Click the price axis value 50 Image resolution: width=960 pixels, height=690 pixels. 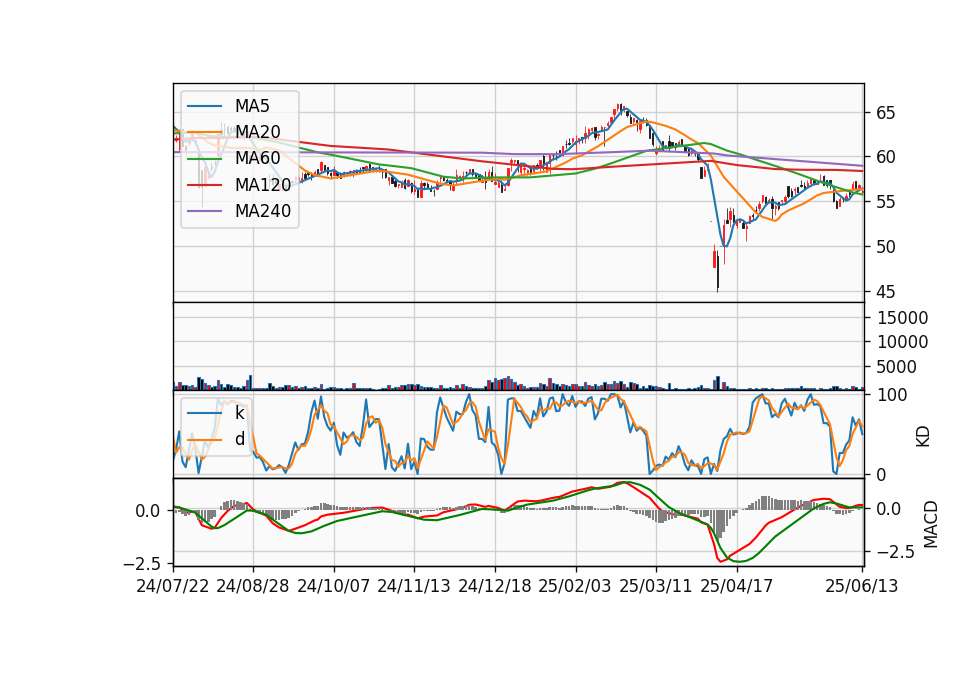[x=885, y=247]
